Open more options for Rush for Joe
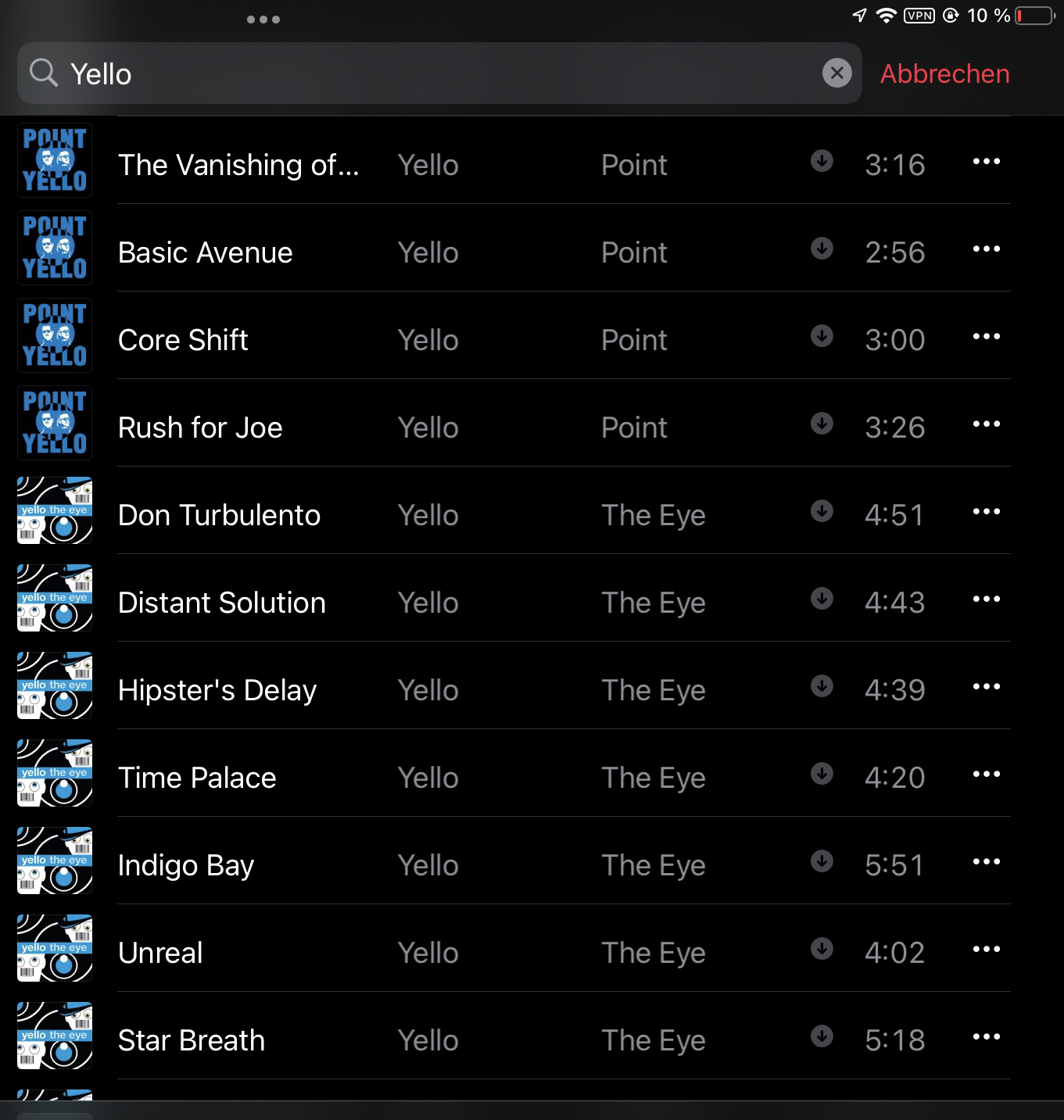This screenshot has width=1064, height=1120. 987,424
